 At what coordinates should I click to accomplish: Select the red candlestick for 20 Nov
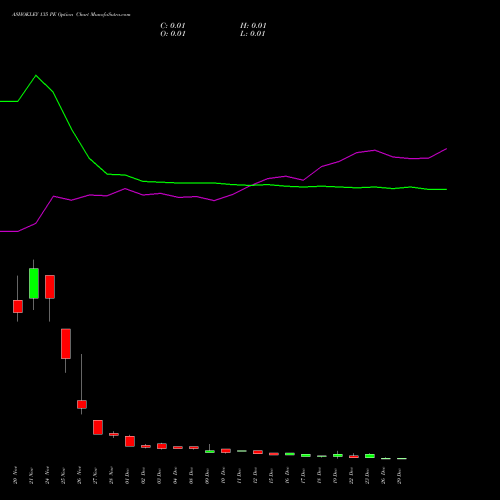18,306
